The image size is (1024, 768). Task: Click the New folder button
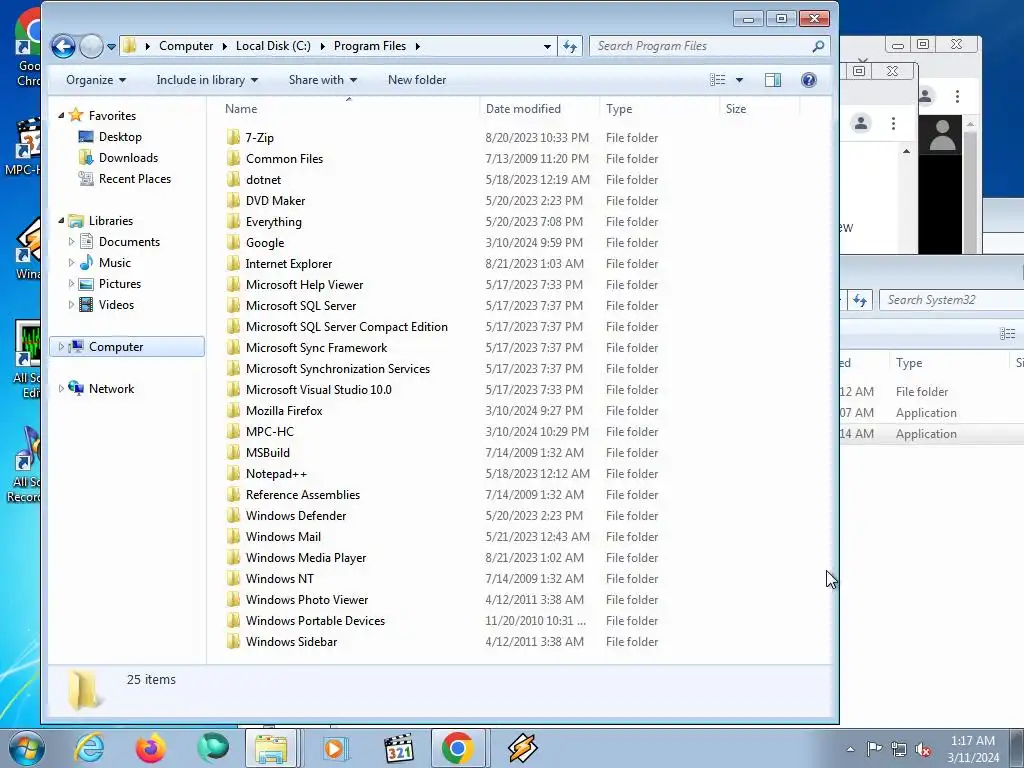pyautogui.click(x=417, y=80)
